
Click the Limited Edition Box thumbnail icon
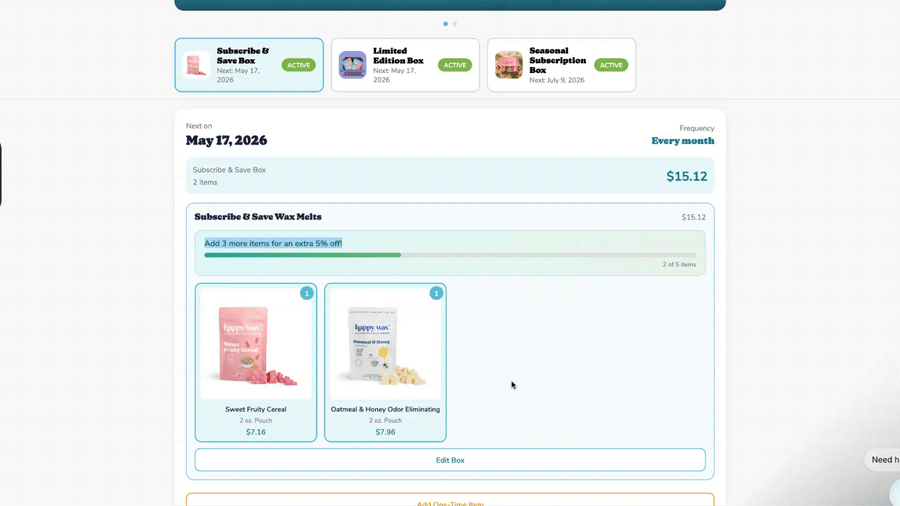[x=352, y=65]
